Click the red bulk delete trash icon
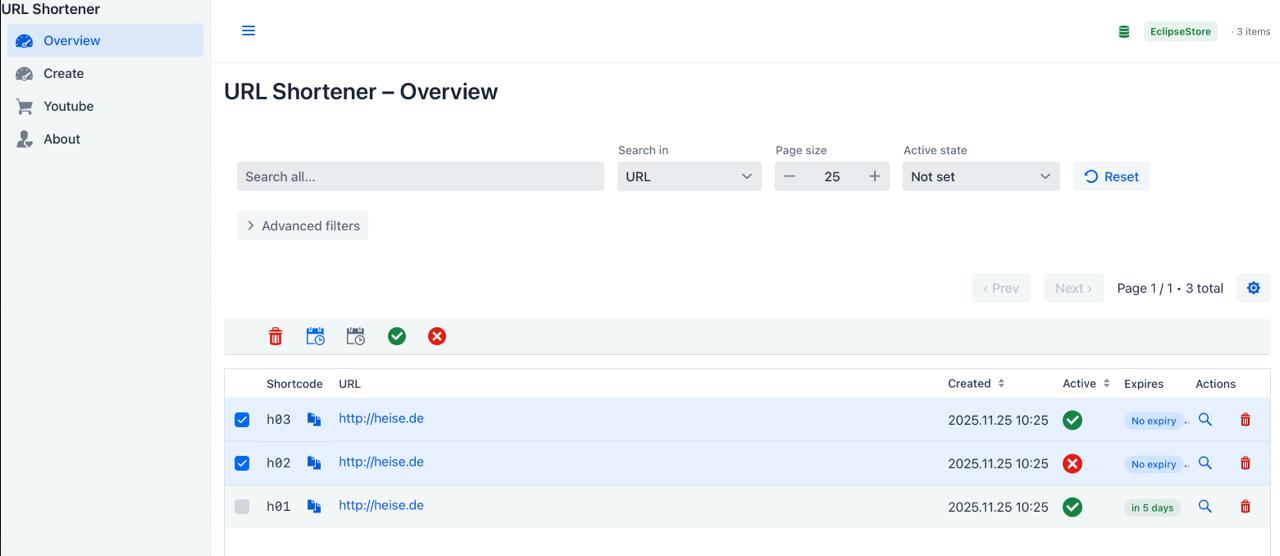Image resolution: width=1280 pixels, height=556 pixels. (x=275, y=337)
